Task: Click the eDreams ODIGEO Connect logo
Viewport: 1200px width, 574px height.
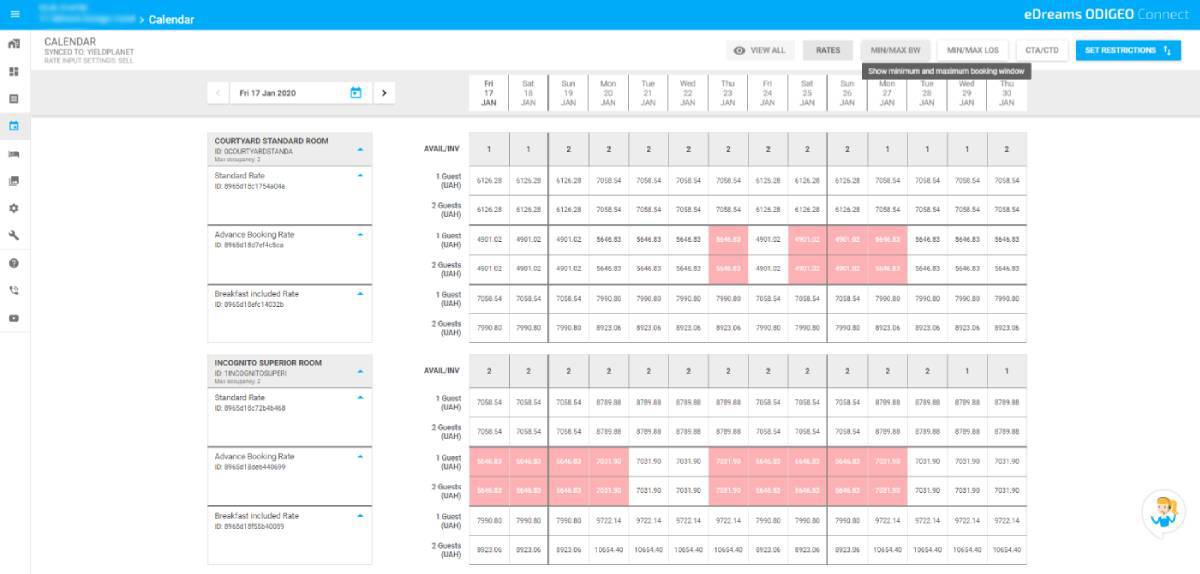Action: 1108,15
